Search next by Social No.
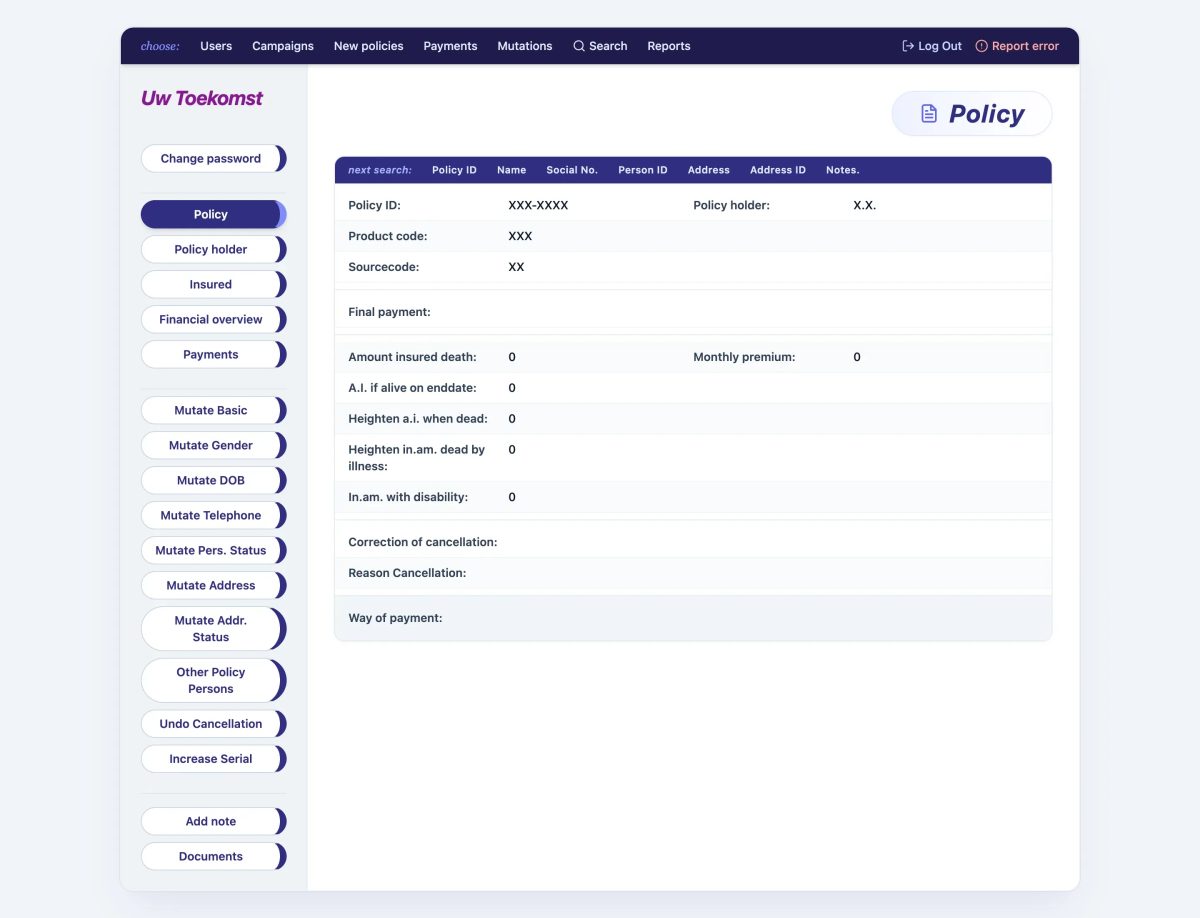 click(572, 170)
